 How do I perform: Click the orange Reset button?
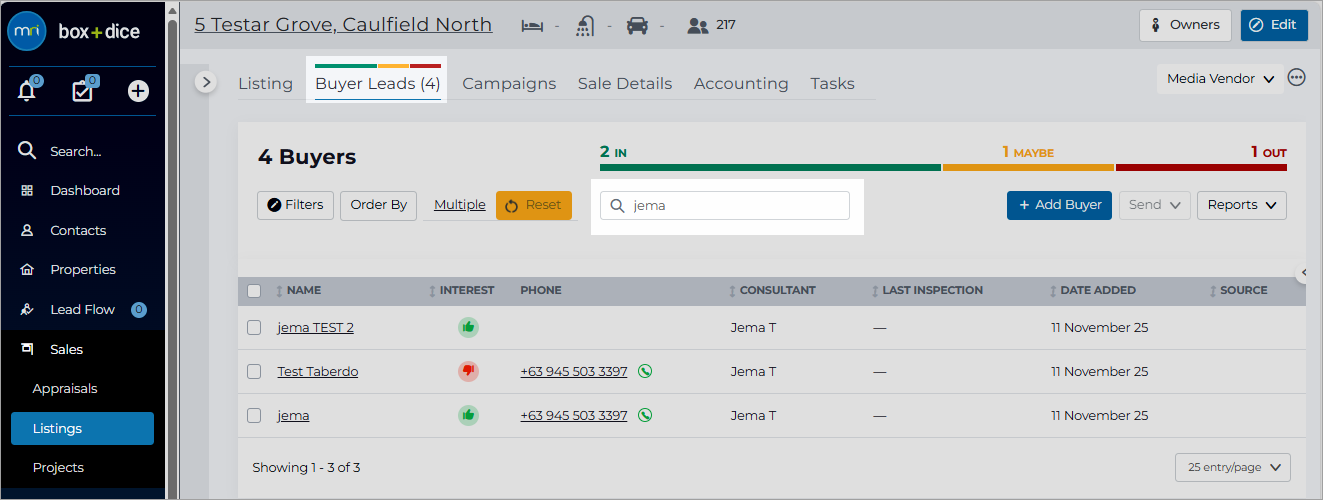534,205
